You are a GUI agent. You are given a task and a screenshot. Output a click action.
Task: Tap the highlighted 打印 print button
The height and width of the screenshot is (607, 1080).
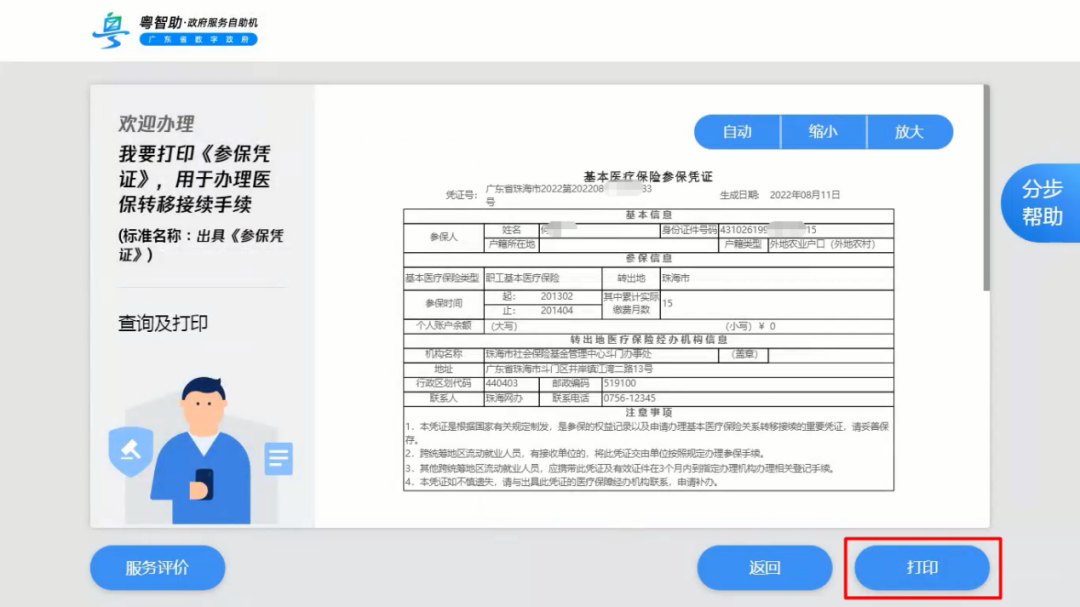[x=920, y=566]
